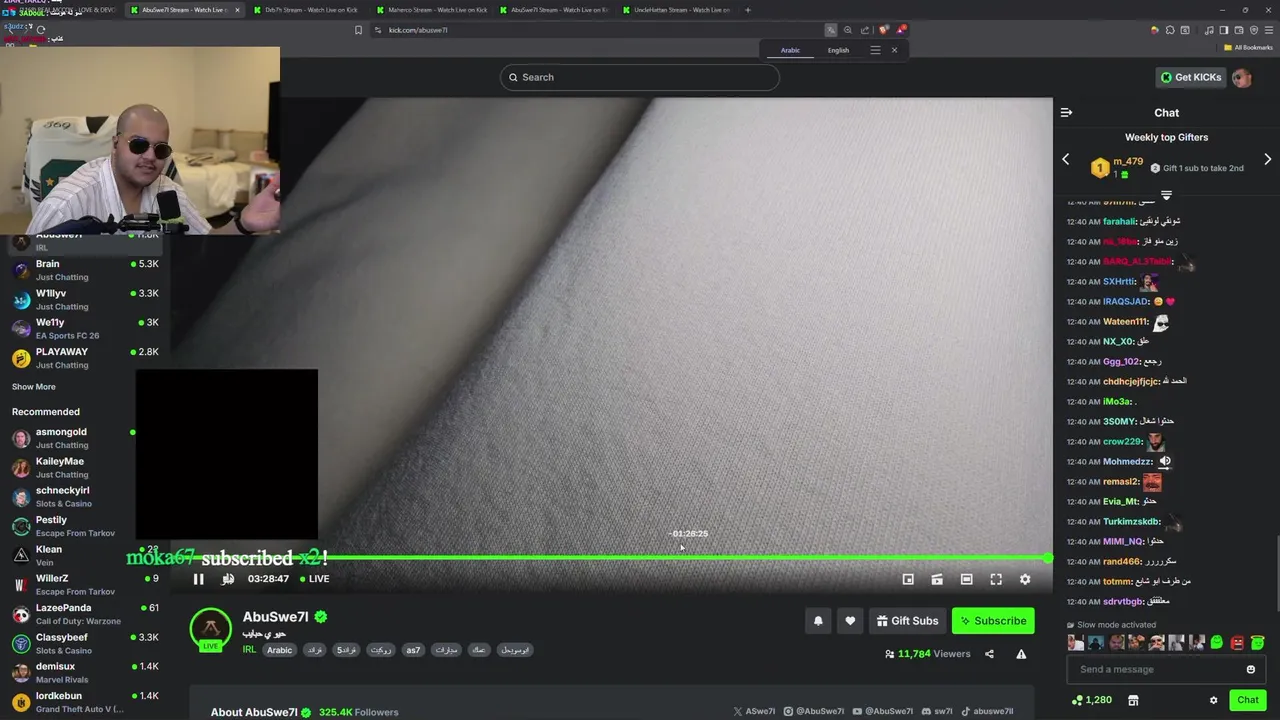Viewport: 1280px width, 720px height.
Task: Click the Arabic language tag
Action: [x=280, y=650]
